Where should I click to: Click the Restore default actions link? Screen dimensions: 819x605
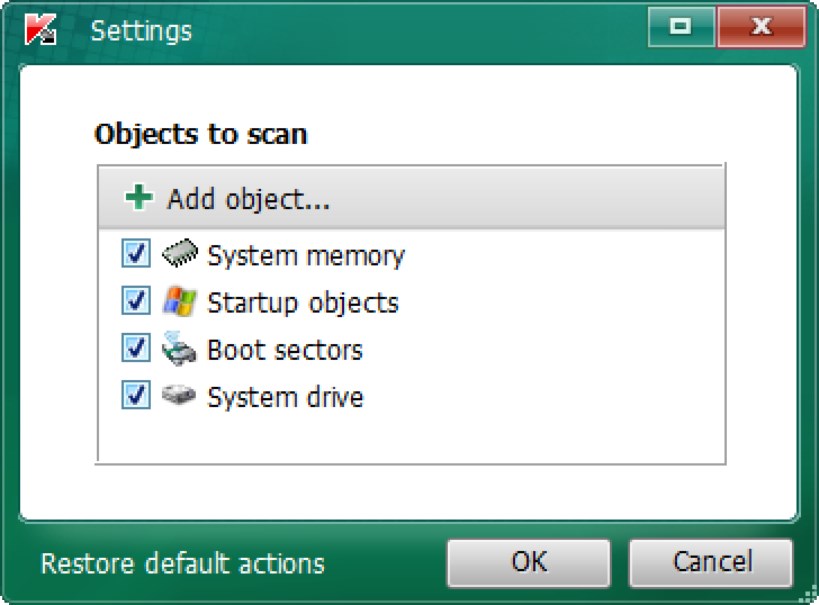183,564
